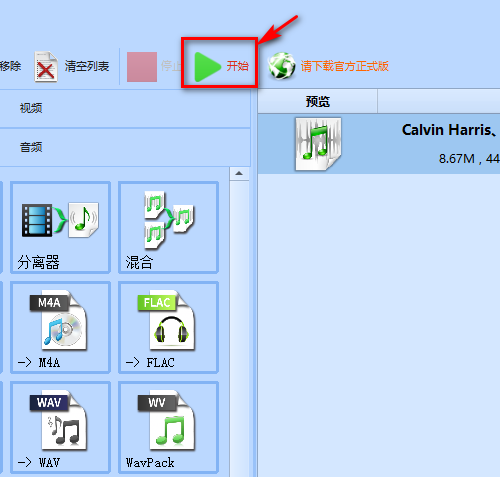Expand the 视频 video category
Screen dimensions: 500x477
125,108
